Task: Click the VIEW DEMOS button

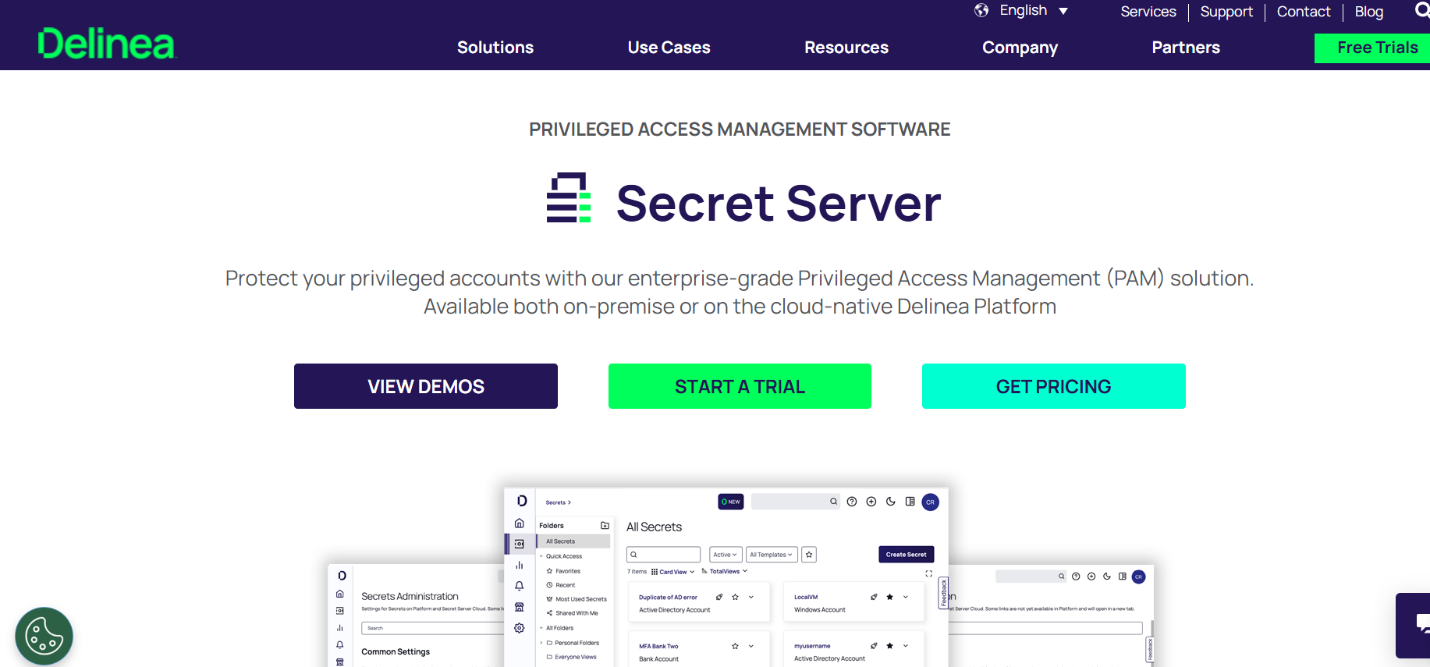Action: click(x=426, y=386)
